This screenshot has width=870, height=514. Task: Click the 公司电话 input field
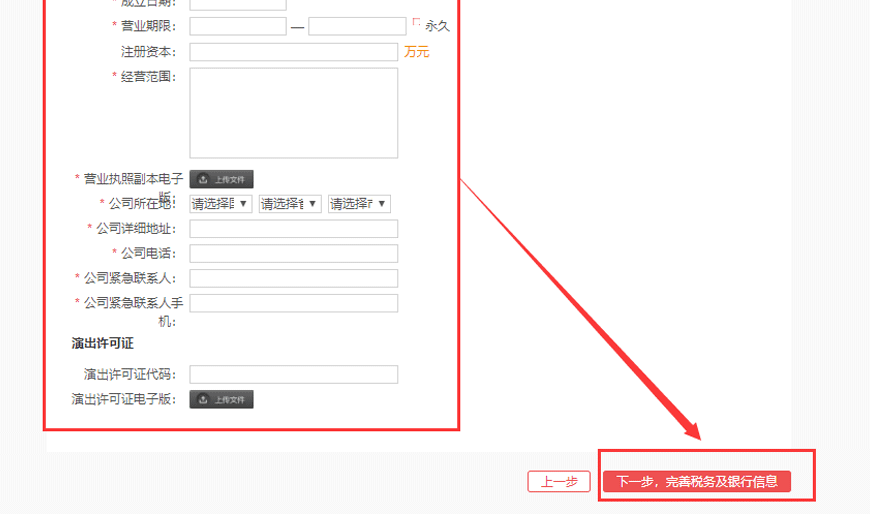[294, 254]
